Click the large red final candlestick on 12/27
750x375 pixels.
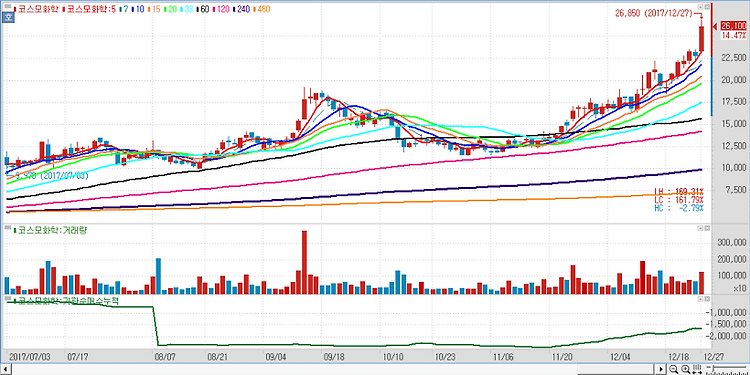click(702, 38)
